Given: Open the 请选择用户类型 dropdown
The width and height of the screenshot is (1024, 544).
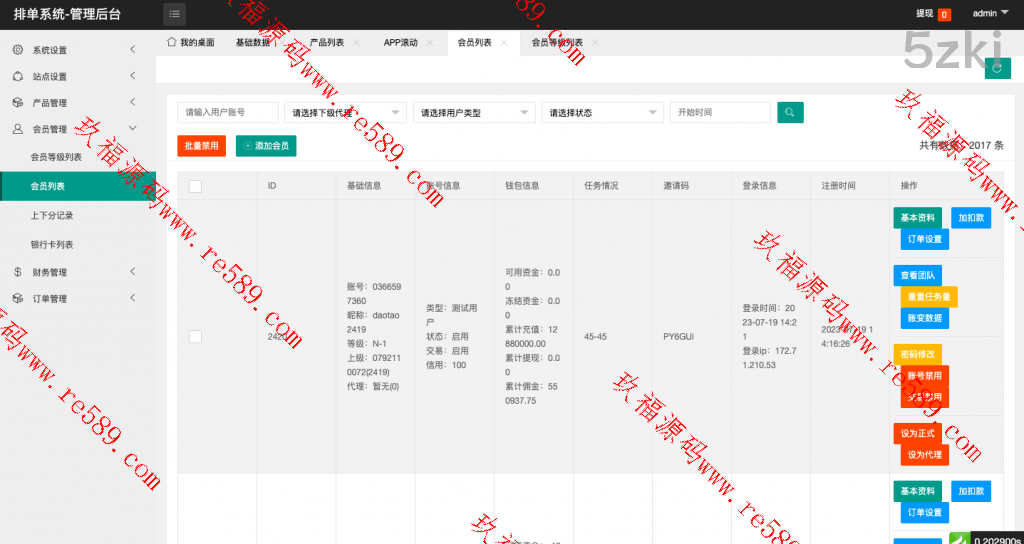Looking at the screenshot, I should [x=474, y=113].
